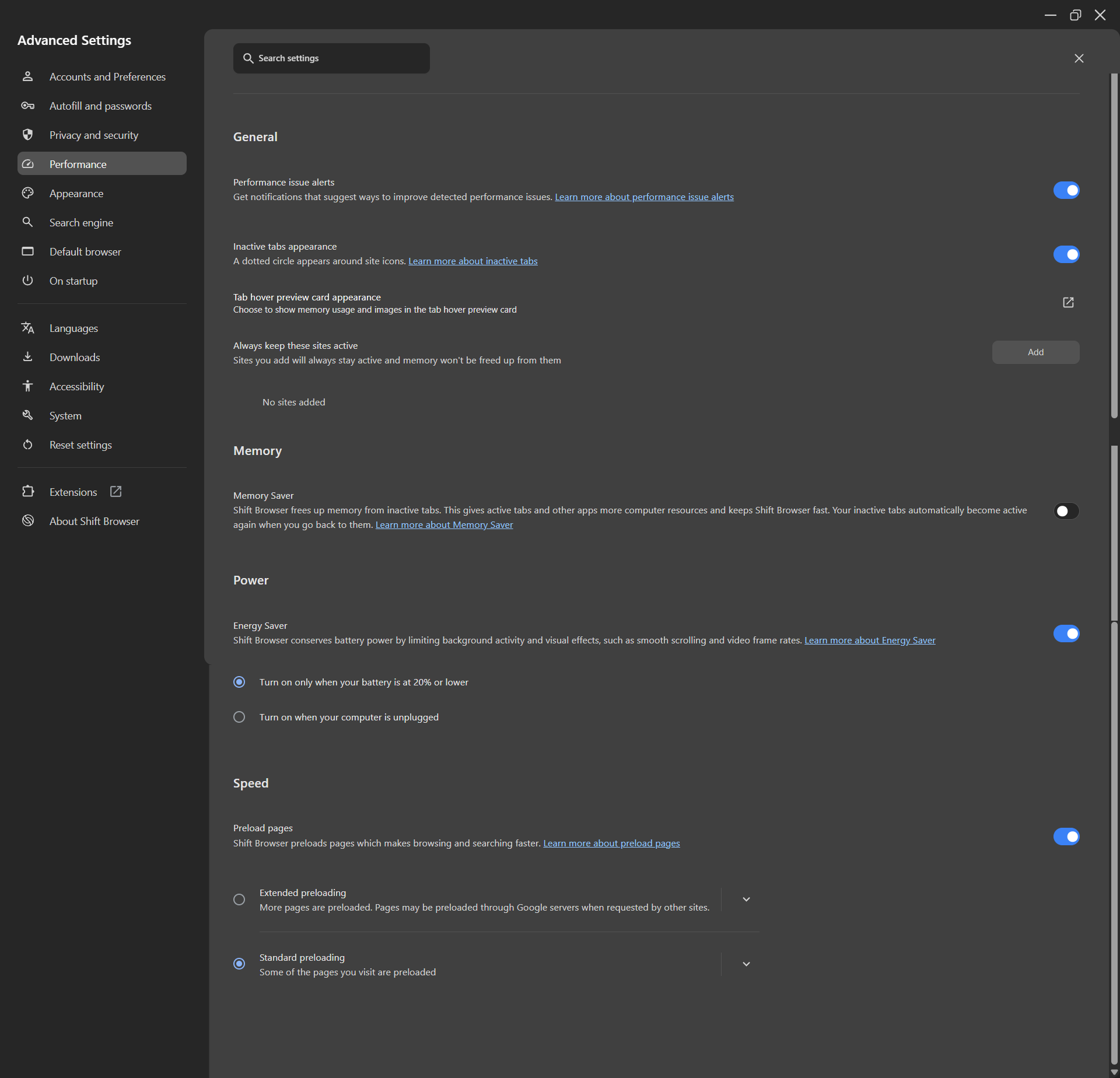Open the About Shift Browser page
The height and width of the screenshot is (1078, 1120).
[102, 521]
